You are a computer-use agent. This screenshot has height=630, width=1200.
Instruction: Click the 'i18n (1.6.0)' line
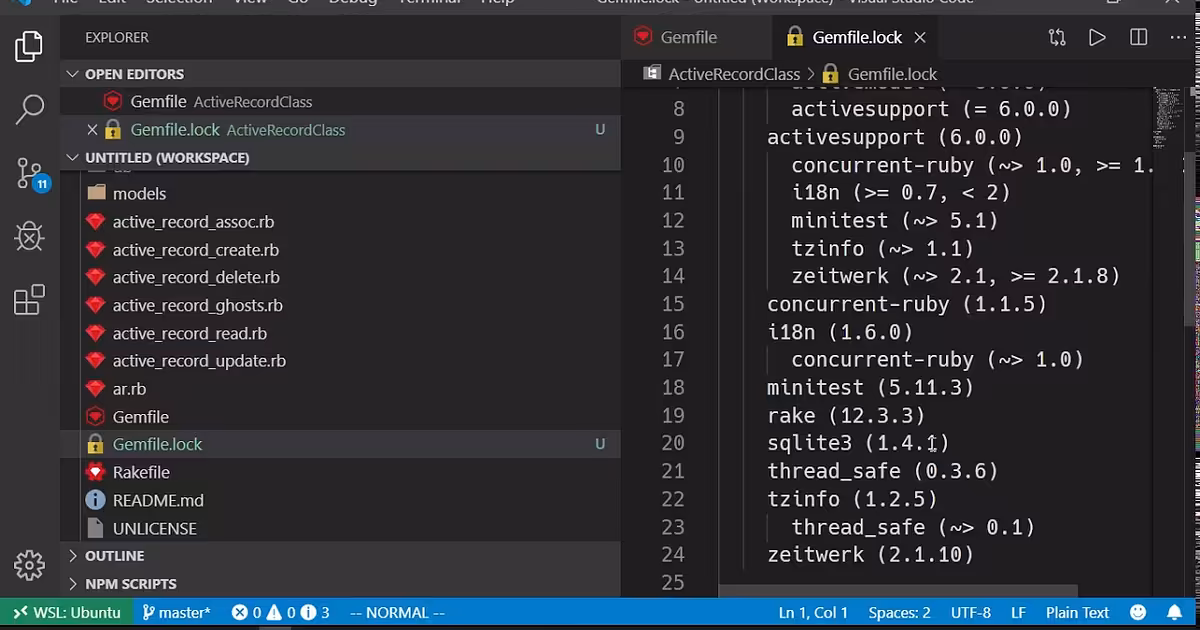tap(840, 331)
